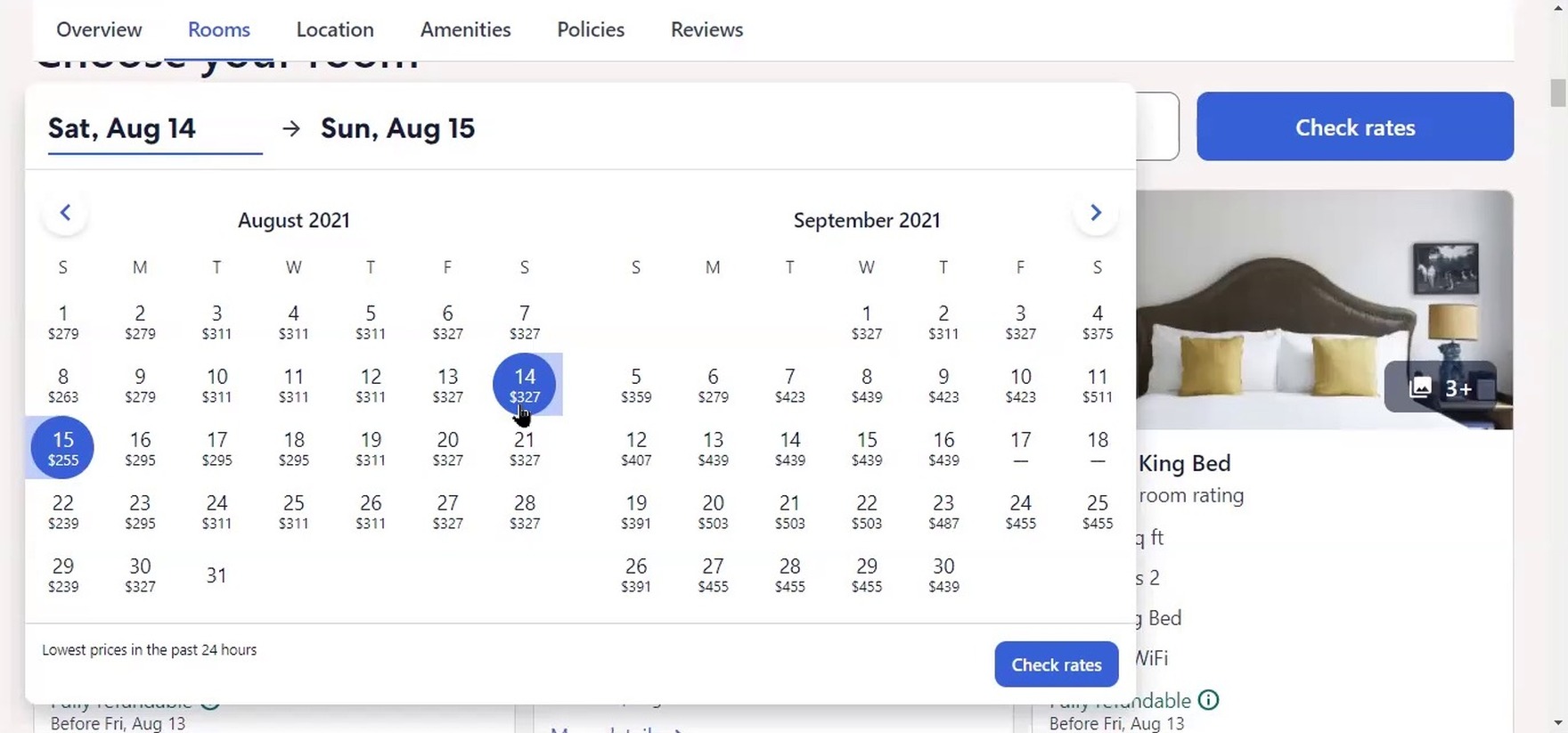Open the Reviews tab
The height and width of the screenshot is (733, 1568).
click(706, 29)
